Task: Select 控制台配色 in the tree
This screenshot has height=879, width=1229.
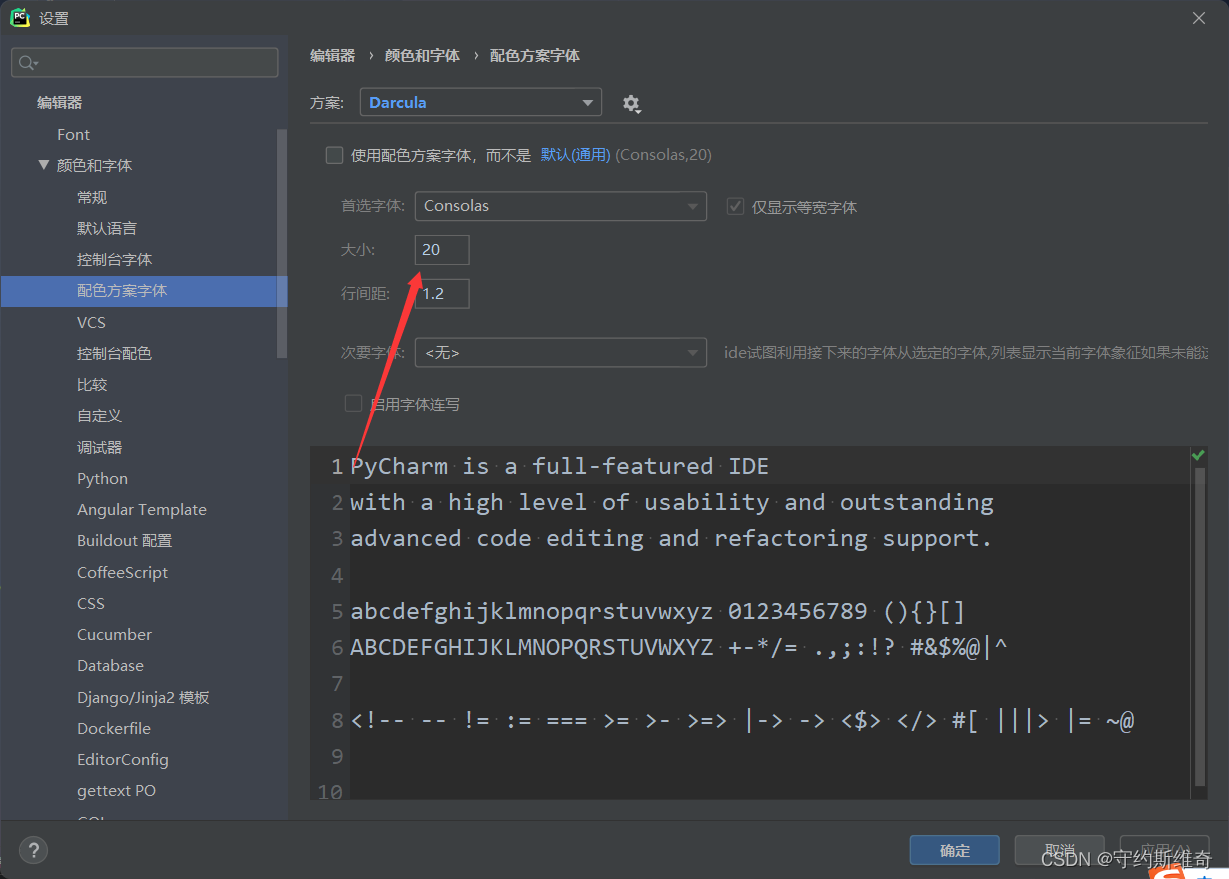Action: pos(115,353)
